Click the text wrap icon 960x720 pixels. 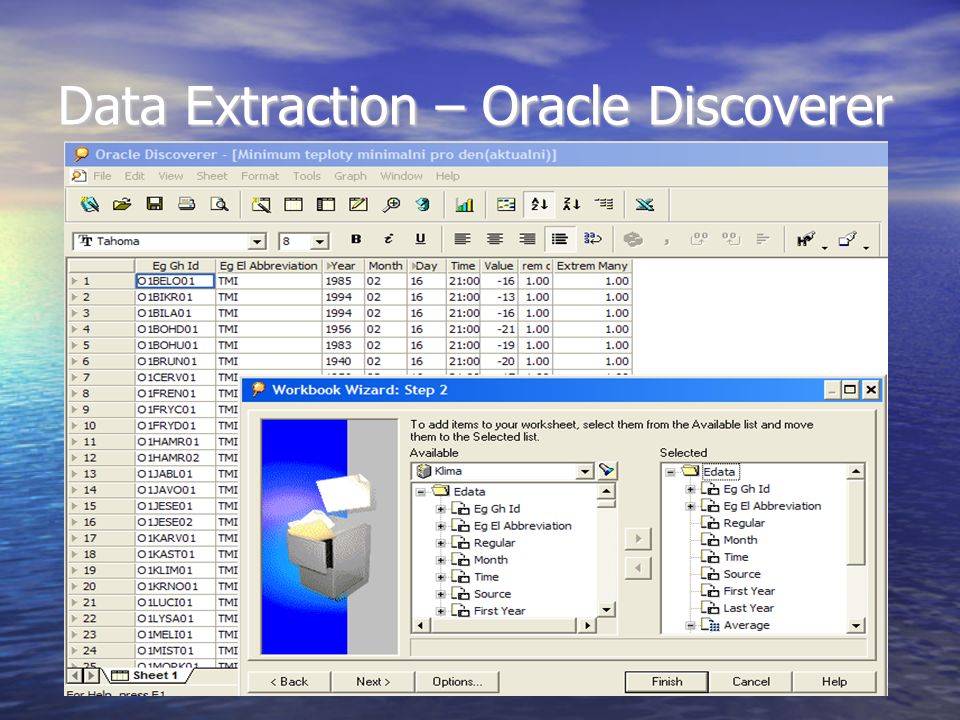point(593,239)
